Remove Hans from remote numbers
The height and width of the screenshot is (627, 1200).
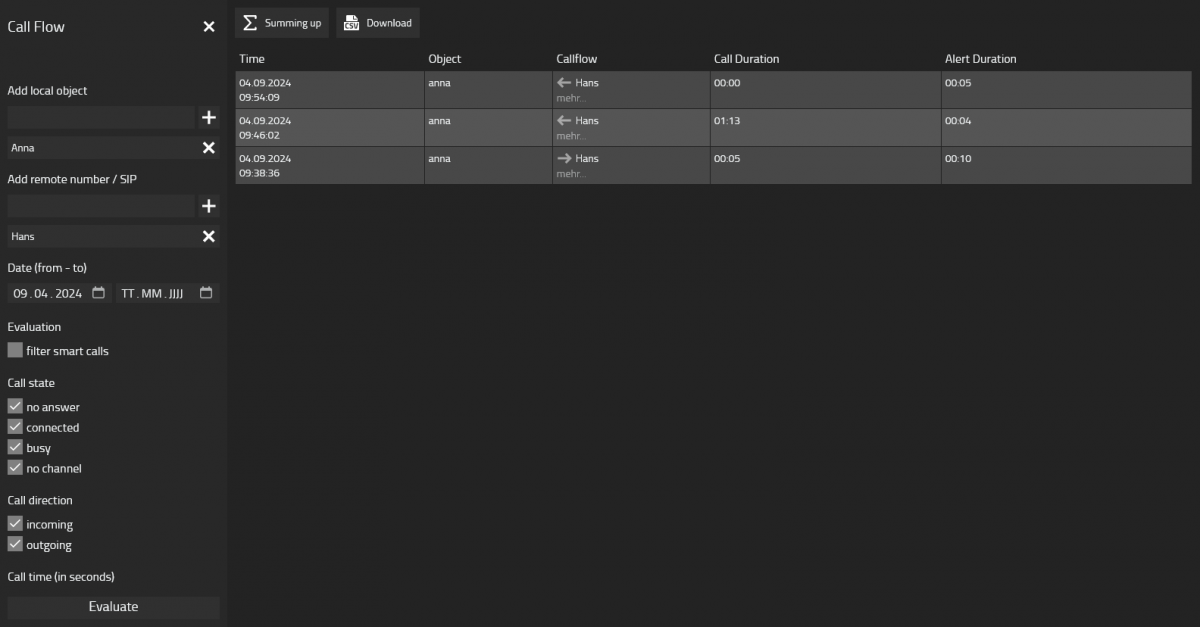click(208, 237)
